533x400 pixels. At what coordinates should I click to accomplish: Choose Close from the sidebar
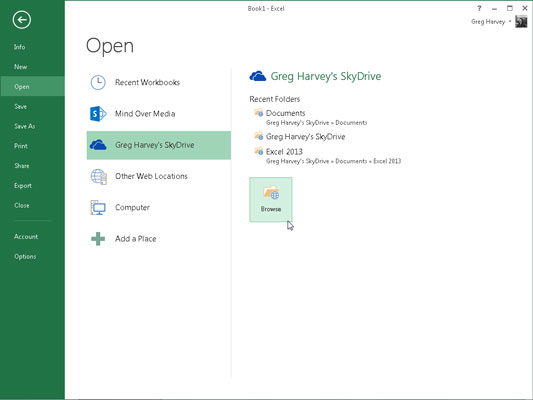click(22, 205)
